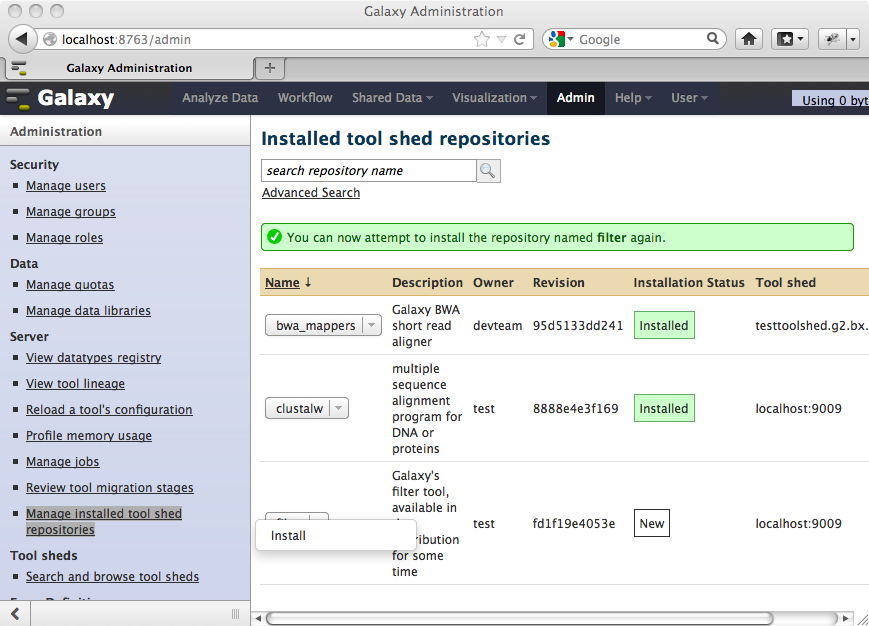
Task: Click the horizontal scrollbar thumb
Action: pyautogui.click(x=519, y=618)
